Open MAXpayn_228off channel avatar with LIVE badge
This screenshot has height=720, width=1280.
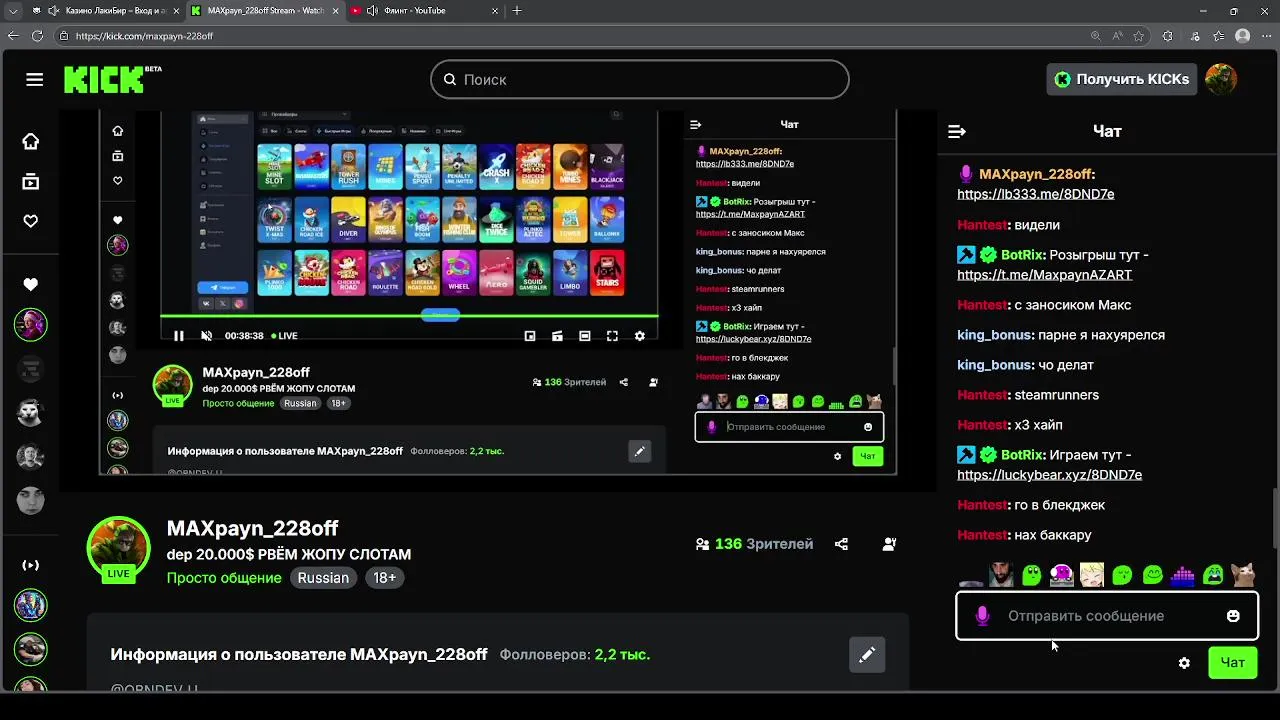pyautogui.click(x=119, y=548)
